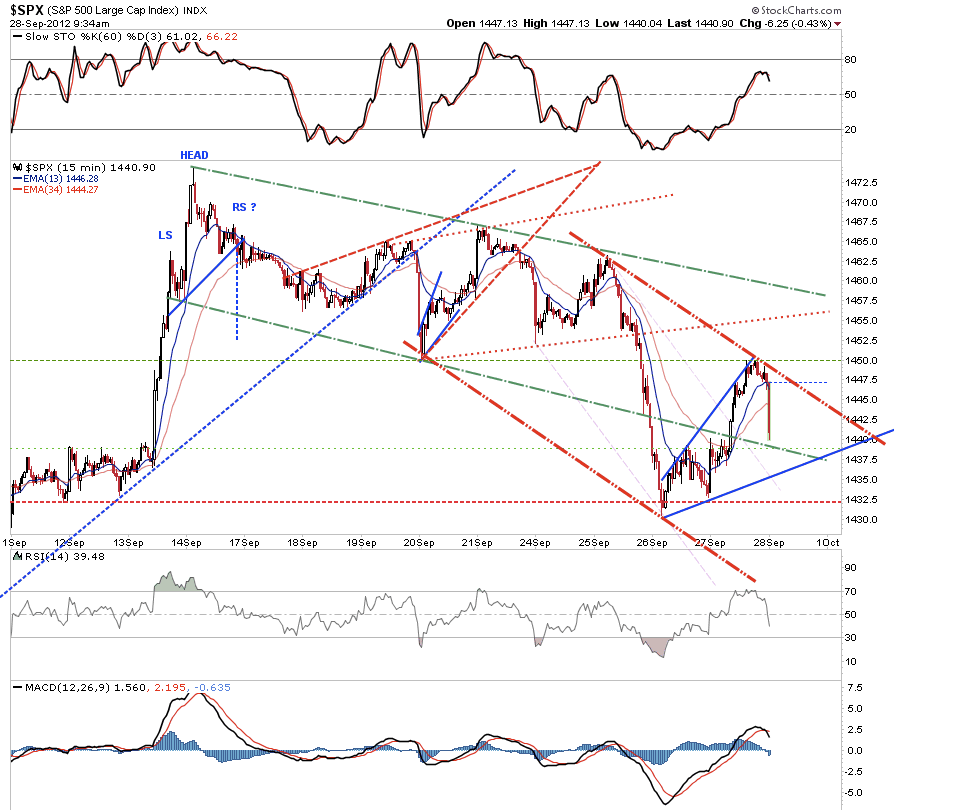Click the 1432.5 price axis label
The width and height of the screenshot is (959, 810).
(861, 499)
